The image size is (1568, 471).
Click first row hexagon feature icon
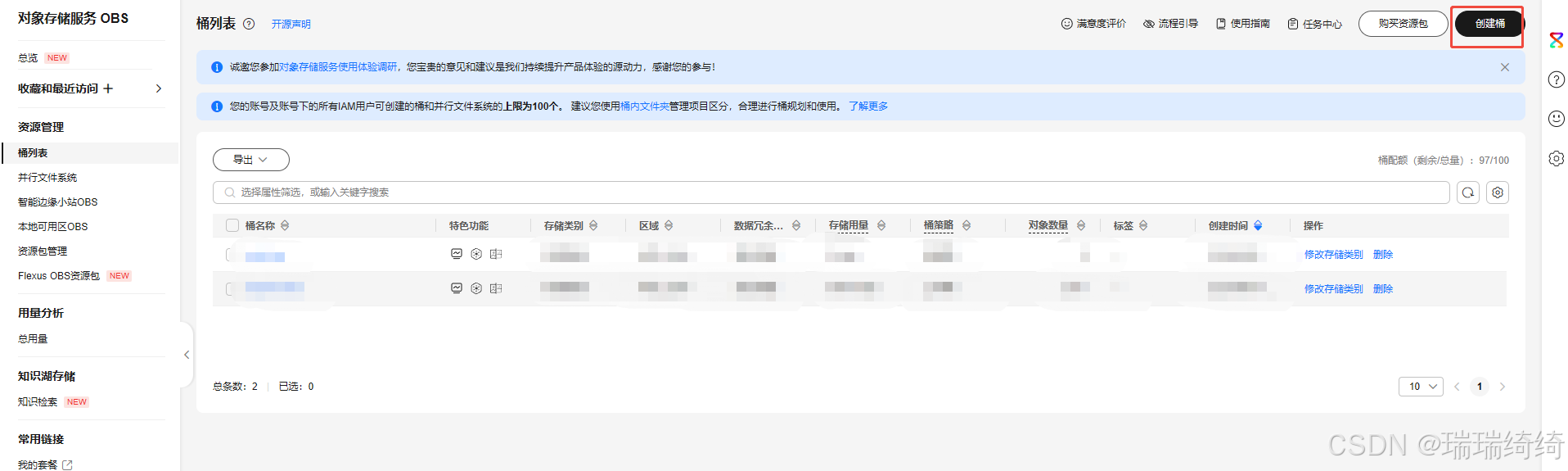pyautogui.click(x=476, y=254)
